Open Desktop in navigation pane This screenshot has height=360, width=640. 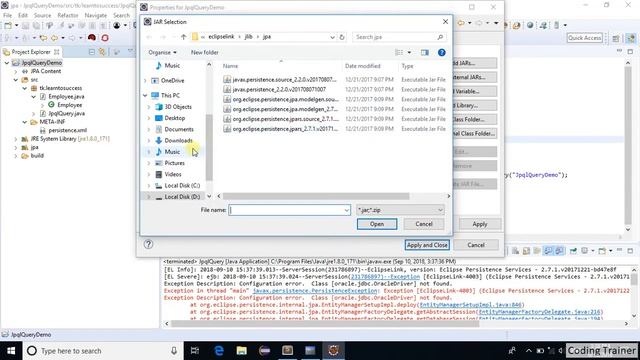(x=174, y=118)
